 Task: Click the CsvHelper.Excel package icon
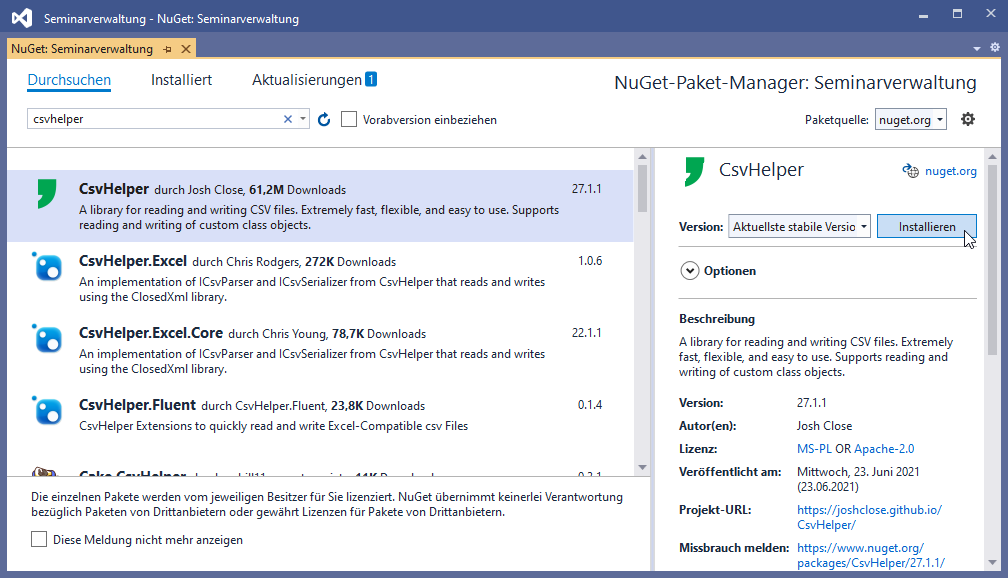tap(47, 267)
